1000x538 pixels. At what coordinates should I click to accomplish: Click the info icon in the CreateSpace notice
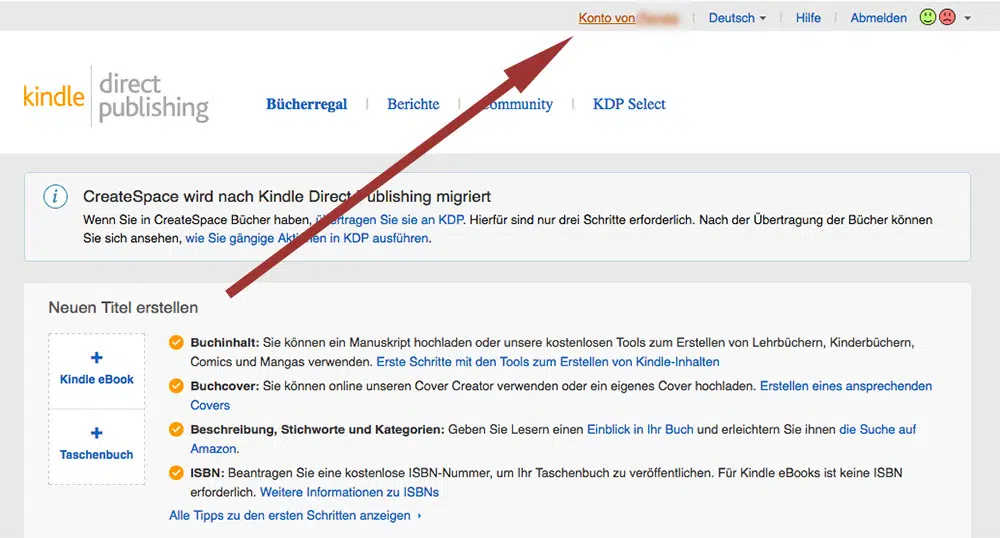[x=55, y=196]
